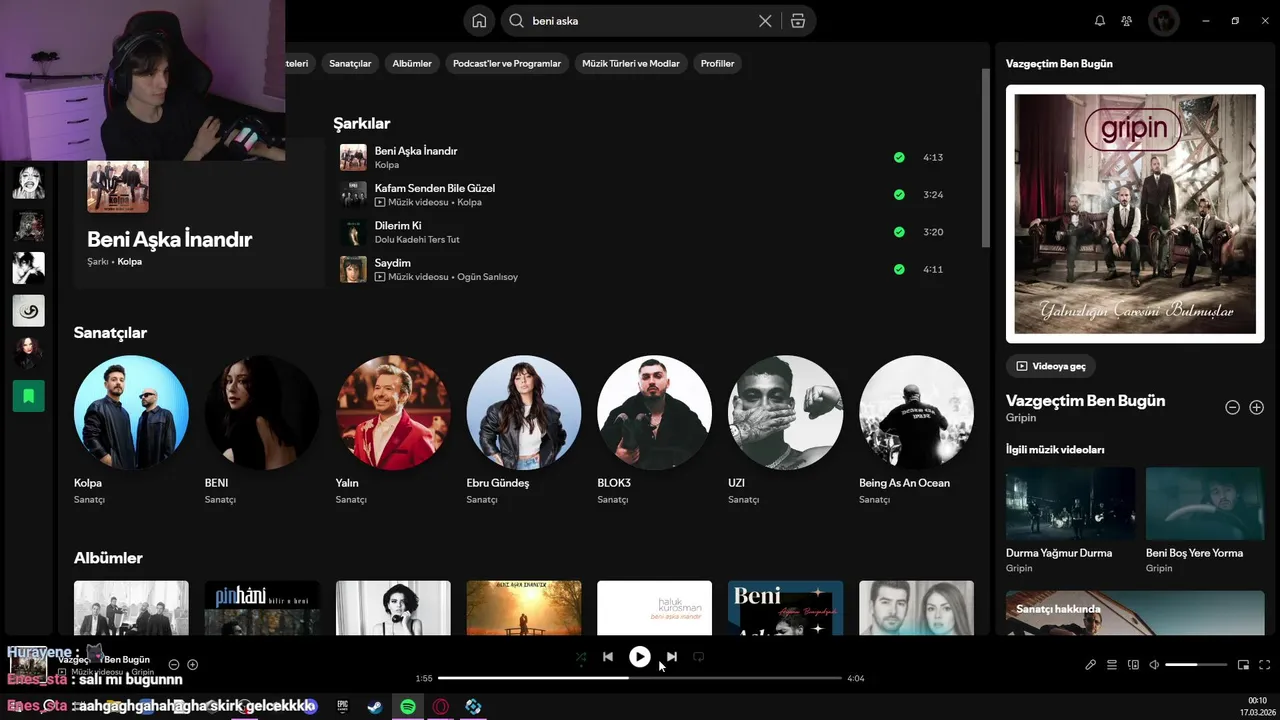Open UZI artist circle
This screenshot has height=720, width=1280.
click(x=786, y=412)
